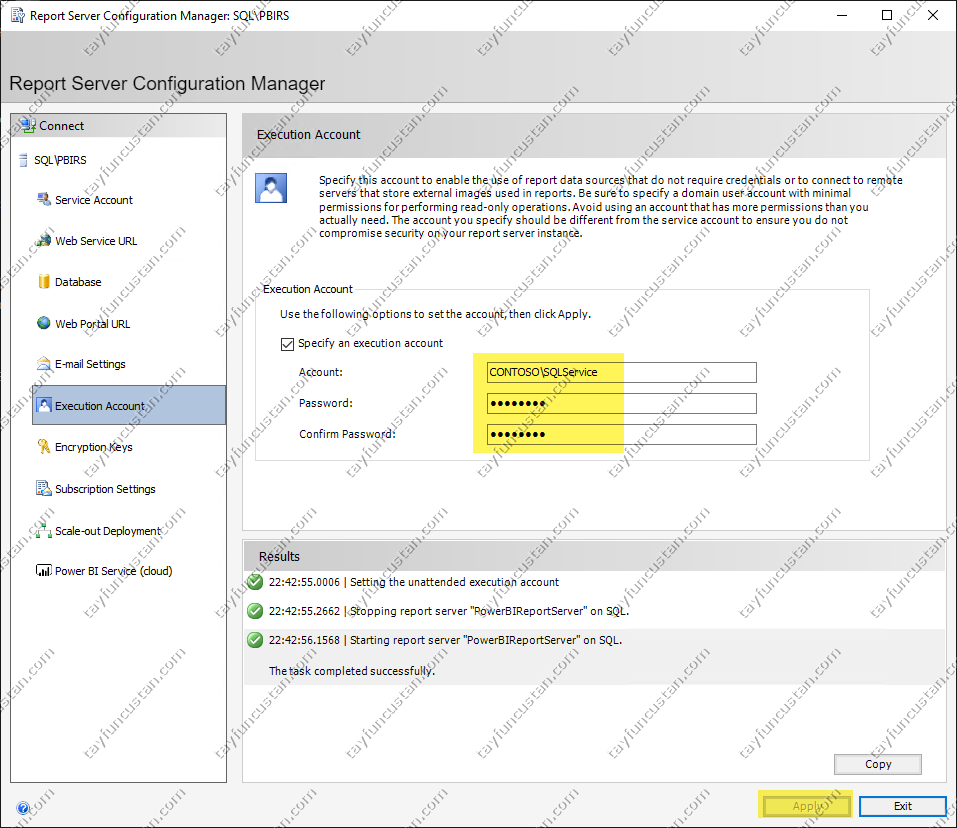Image resolution: width=957 pixels, height=828 pixels.
Task: Click the Results panel heading
Action: (279, 556)
